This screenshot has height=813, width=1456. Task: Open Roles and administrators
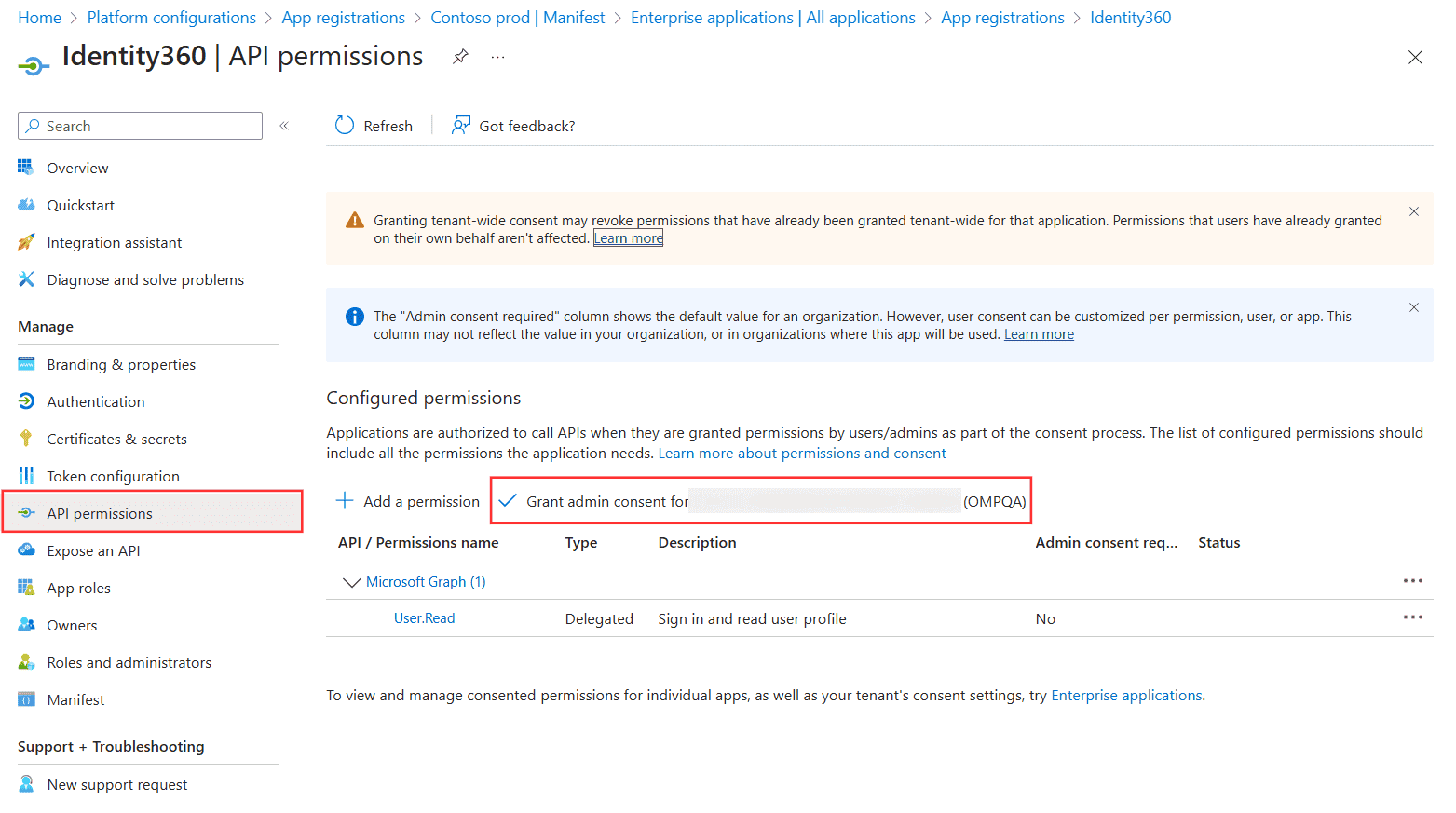[129, 661]
